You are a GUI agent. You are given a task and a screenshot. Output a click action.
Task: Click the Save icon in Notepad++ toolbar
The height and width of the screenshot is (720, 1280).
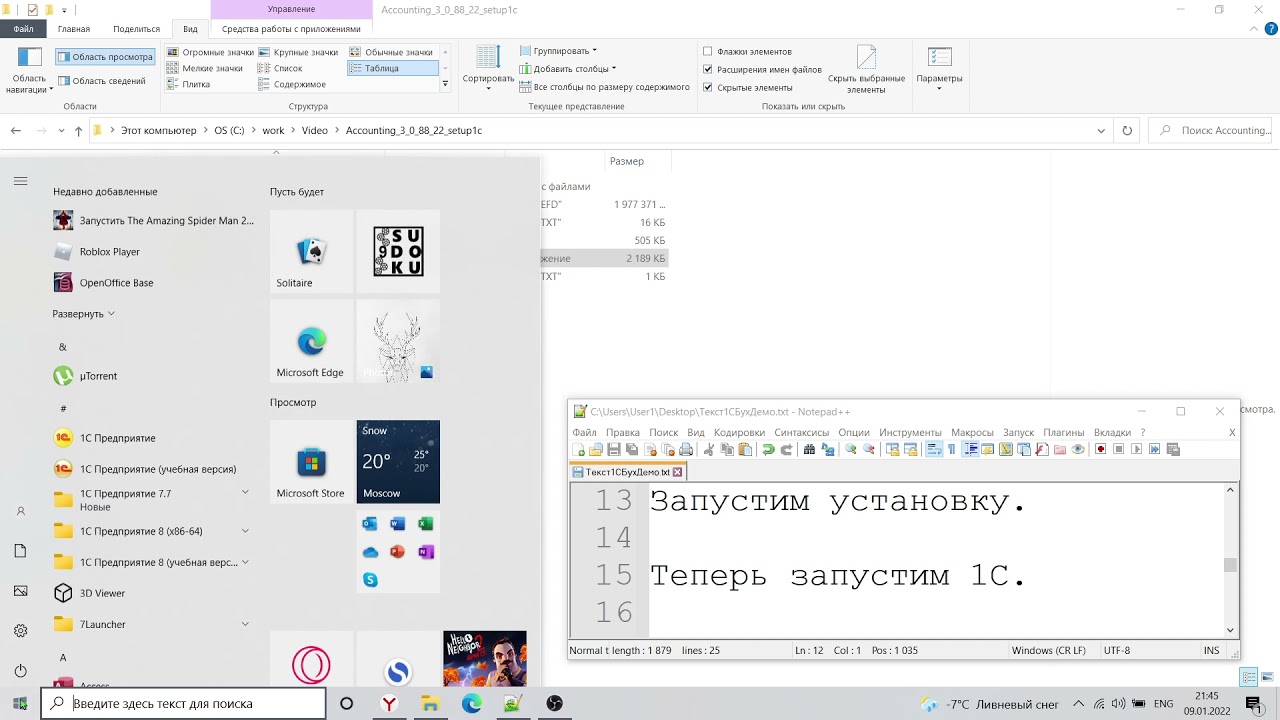pos(614,450)
